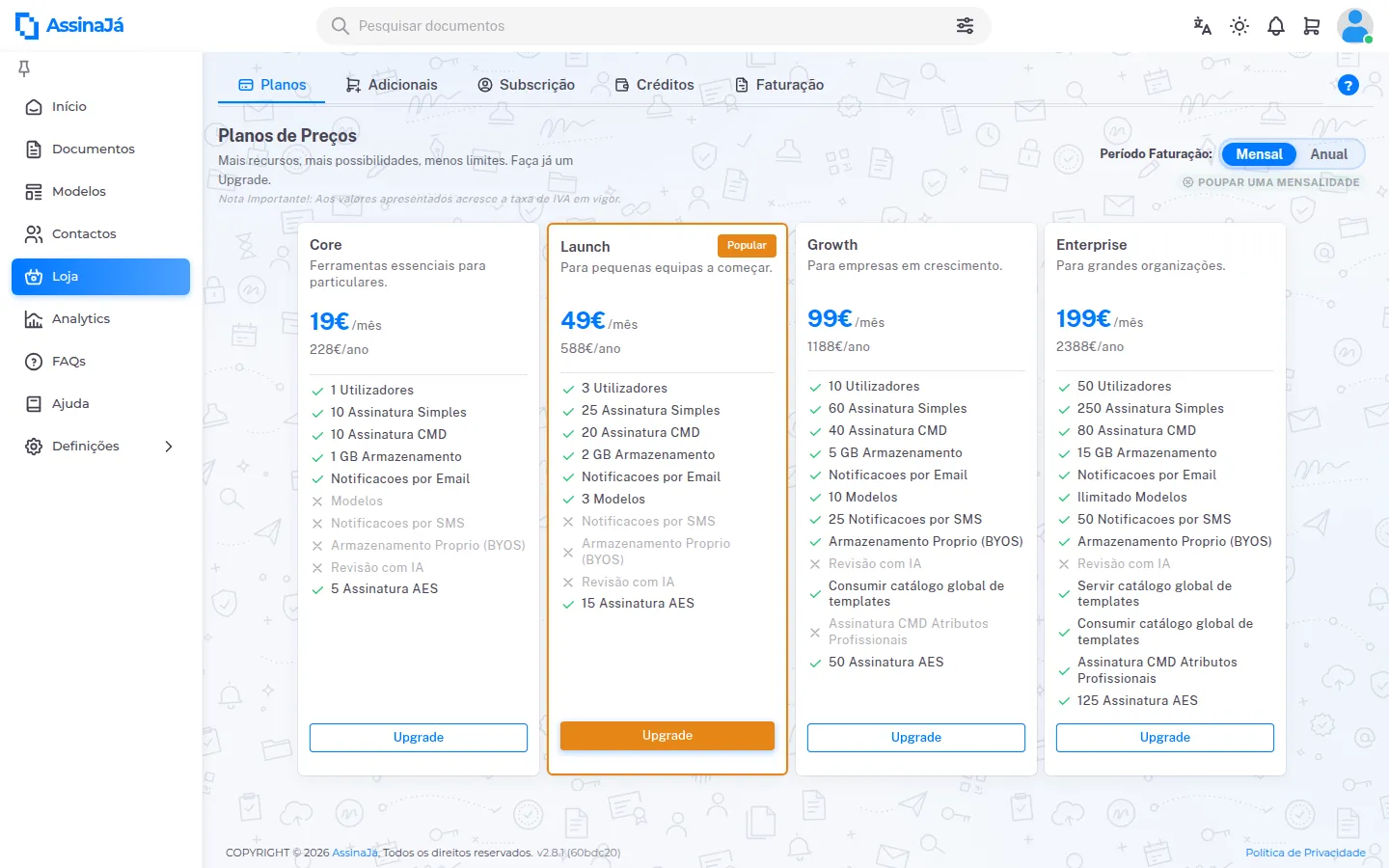Go to the Faturação tab
The height and width of the screenshot is (868, 1389).
(779, 85)
